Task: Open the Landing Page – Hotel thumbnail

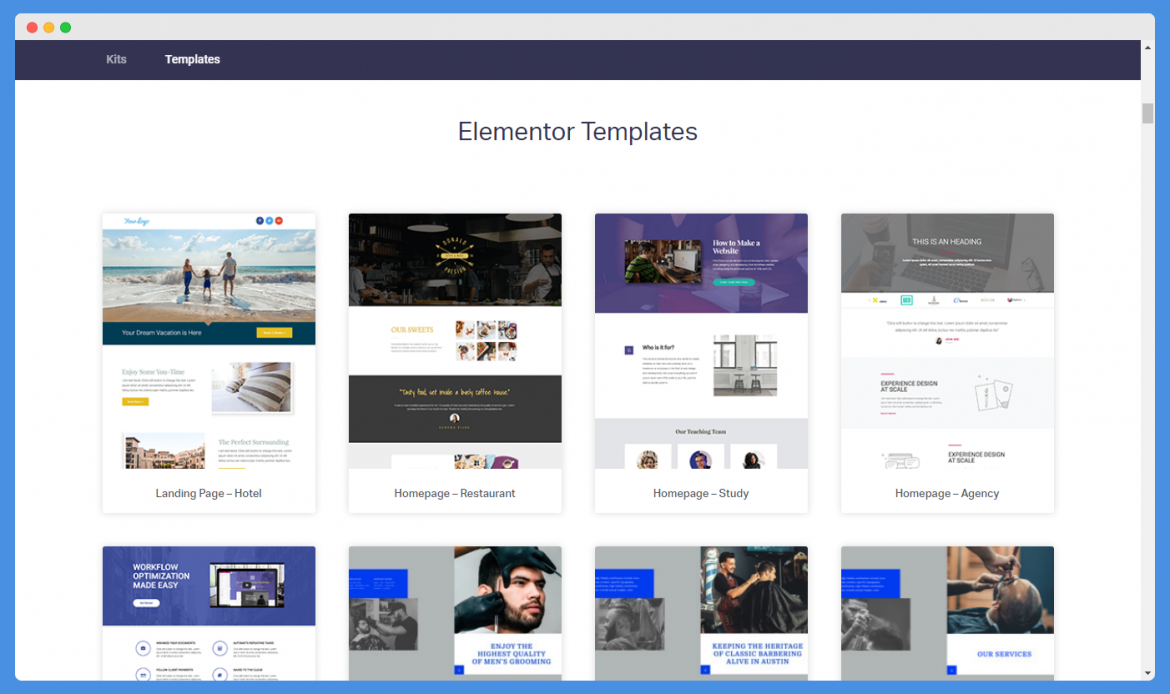Action: coord(209,341)
